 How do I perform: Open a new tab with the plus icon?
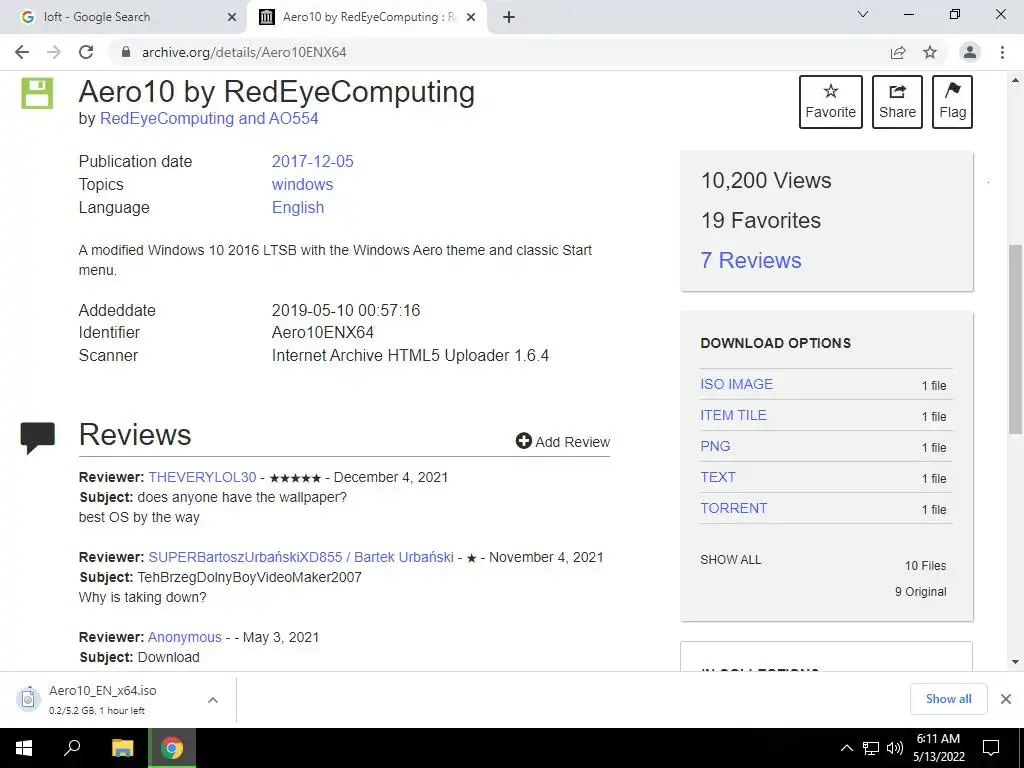tap(509, 17)
